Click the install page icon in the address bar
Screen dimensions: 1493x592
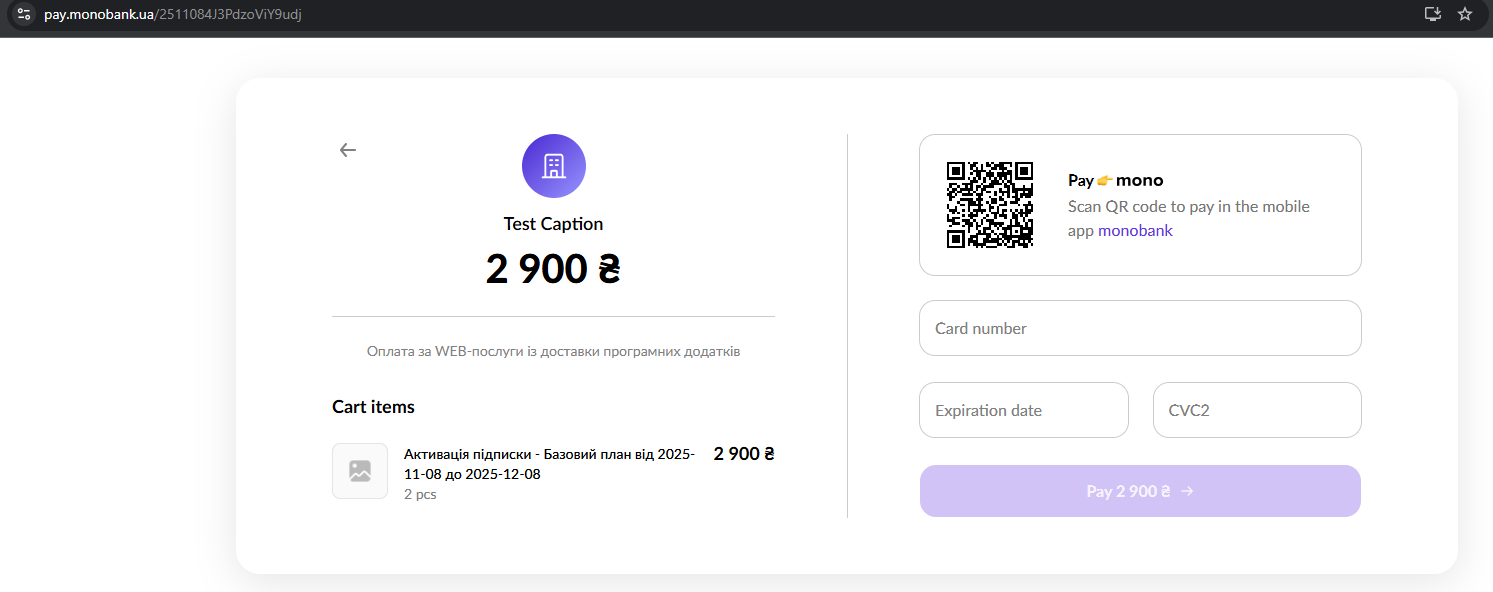pos(1432,15)
